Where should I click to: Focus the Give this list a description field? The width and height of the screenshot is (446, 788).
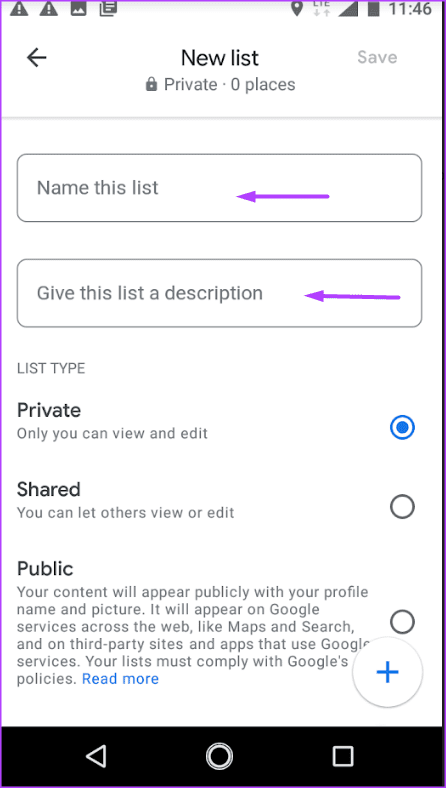(x=219, y=293)
